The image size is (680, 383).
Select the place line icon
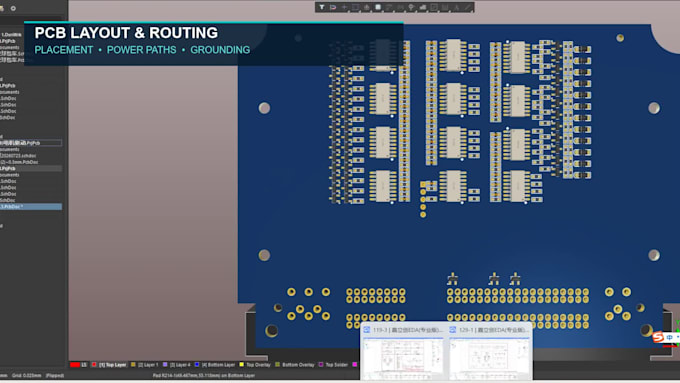468,7
